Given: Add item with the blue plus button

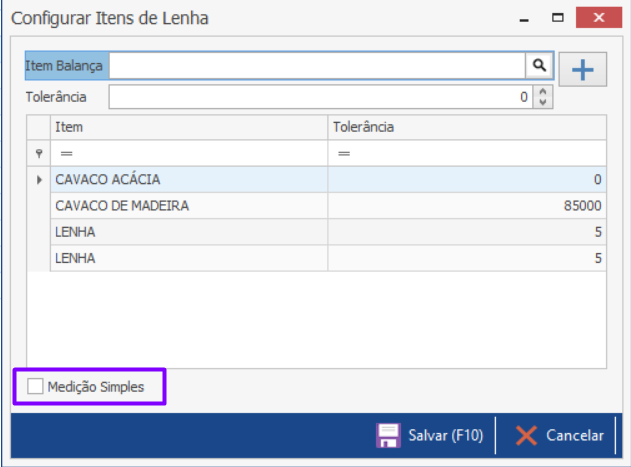Looking at the screenshot, I should point(582,69).
